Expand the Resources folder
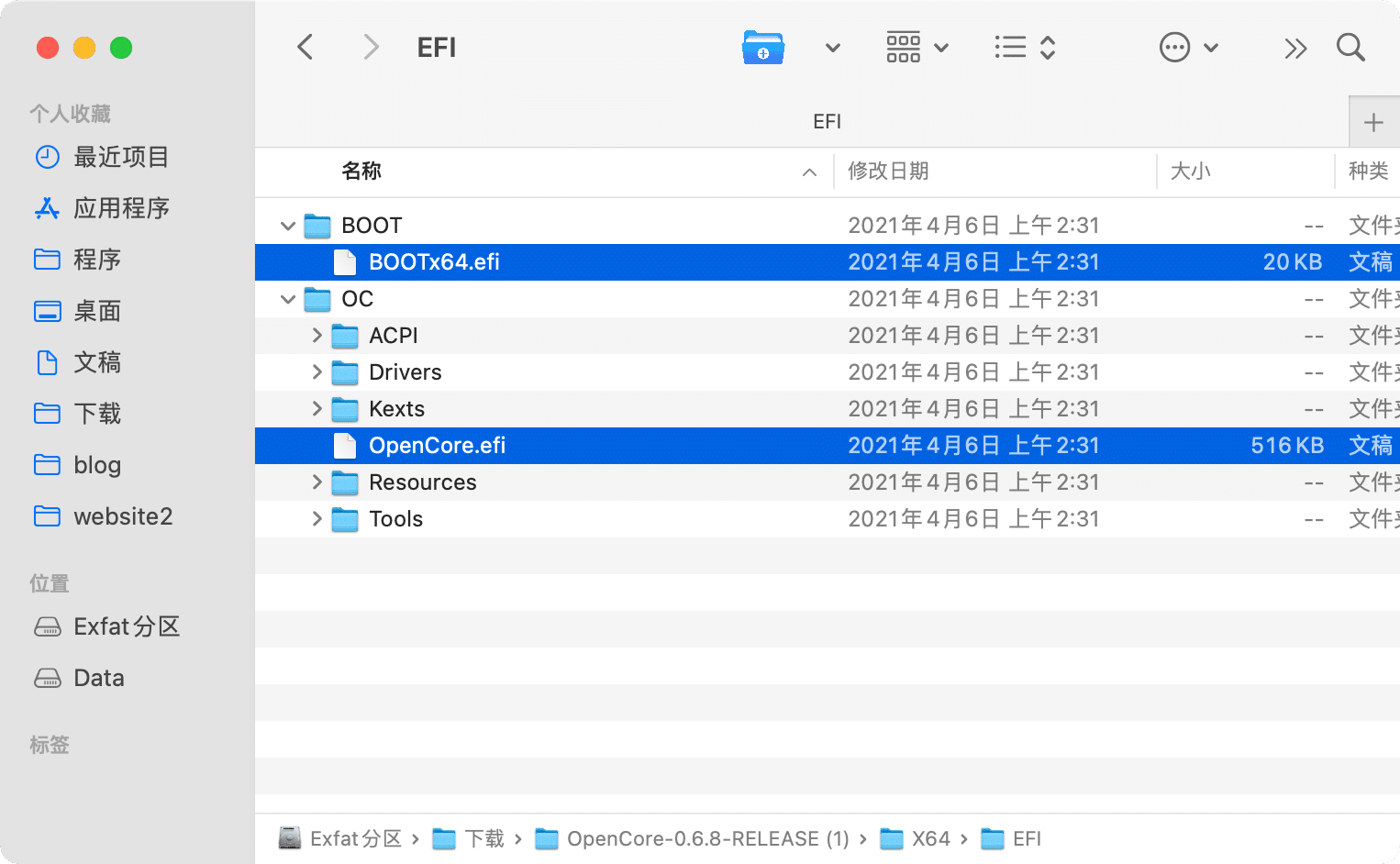 click(317, 482)
